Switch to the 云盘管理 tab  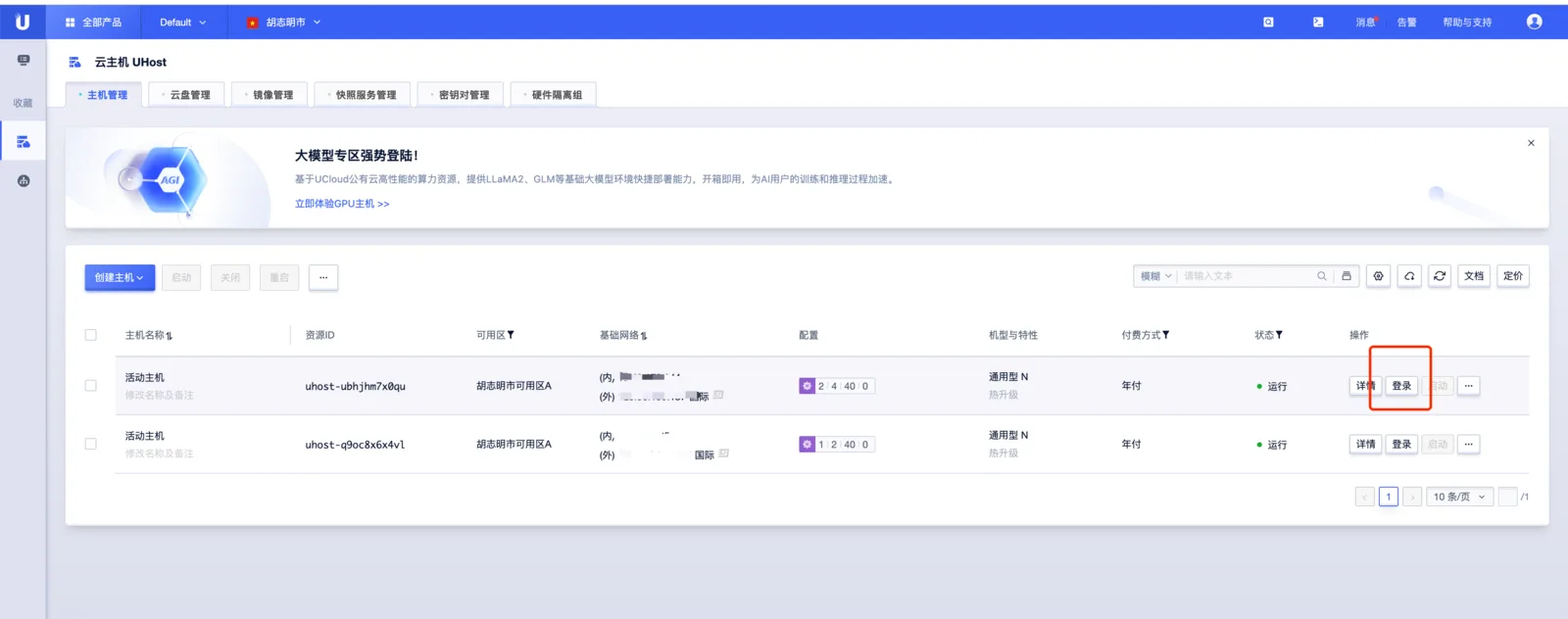tap(186, 95)
